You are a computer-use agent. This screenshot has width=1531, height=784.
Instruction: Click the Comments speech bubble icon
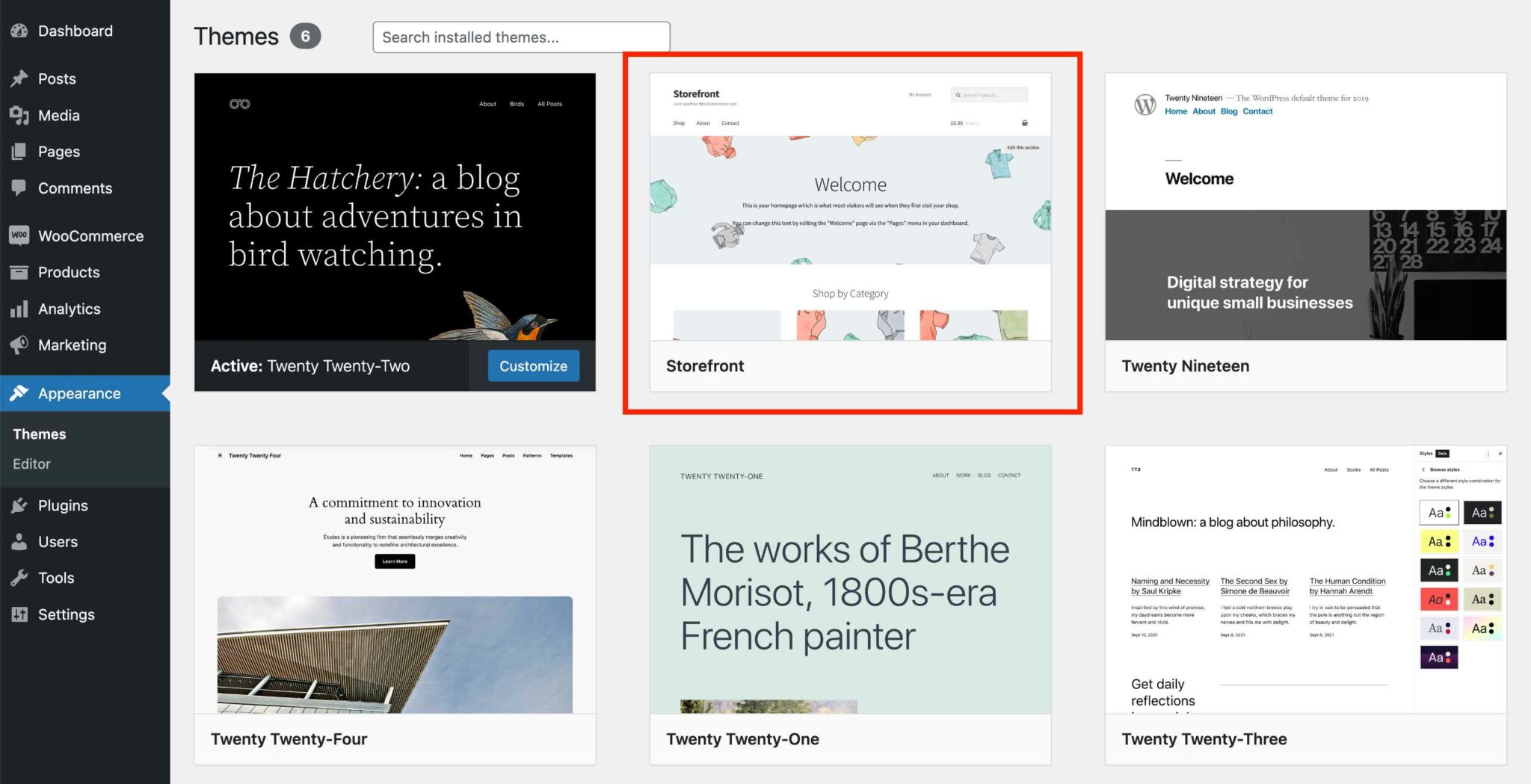(x=19, y=188)
